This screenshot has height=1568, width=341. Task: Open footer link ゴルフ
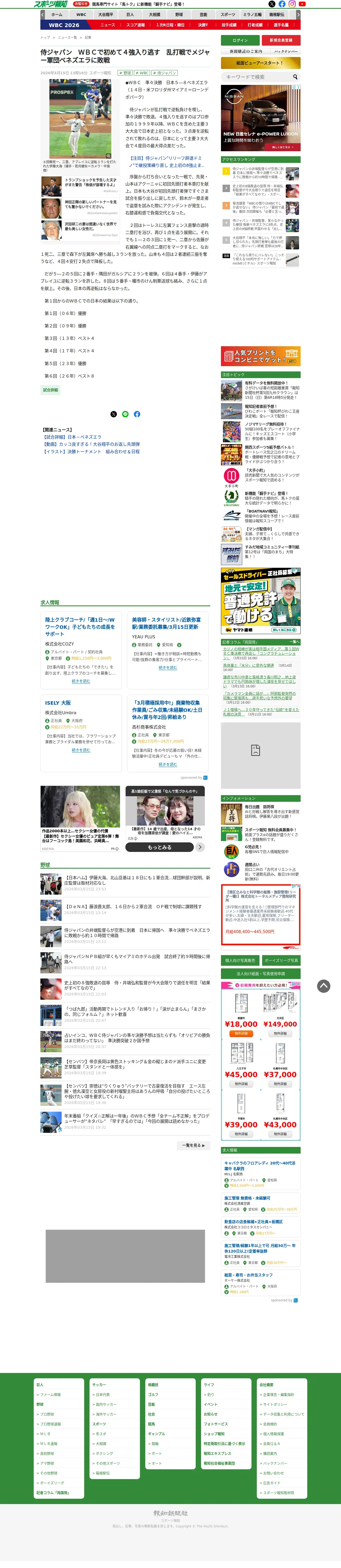[153, 1394]
